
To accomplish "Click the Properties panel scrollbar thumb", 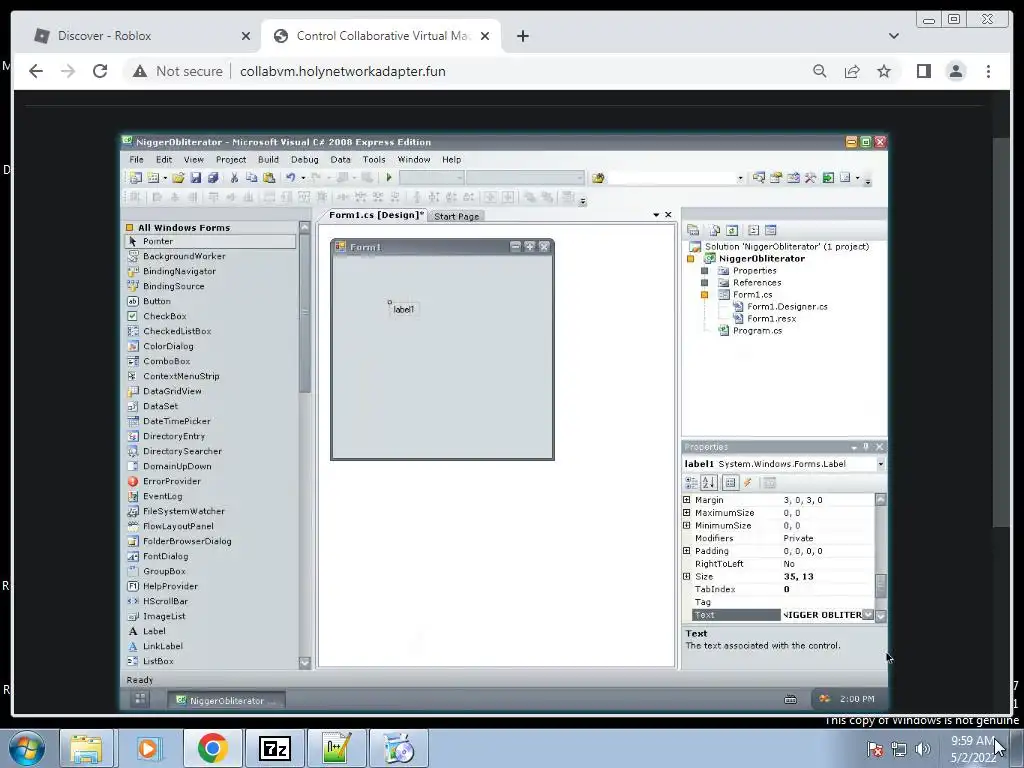I will (x=880, y=585).
